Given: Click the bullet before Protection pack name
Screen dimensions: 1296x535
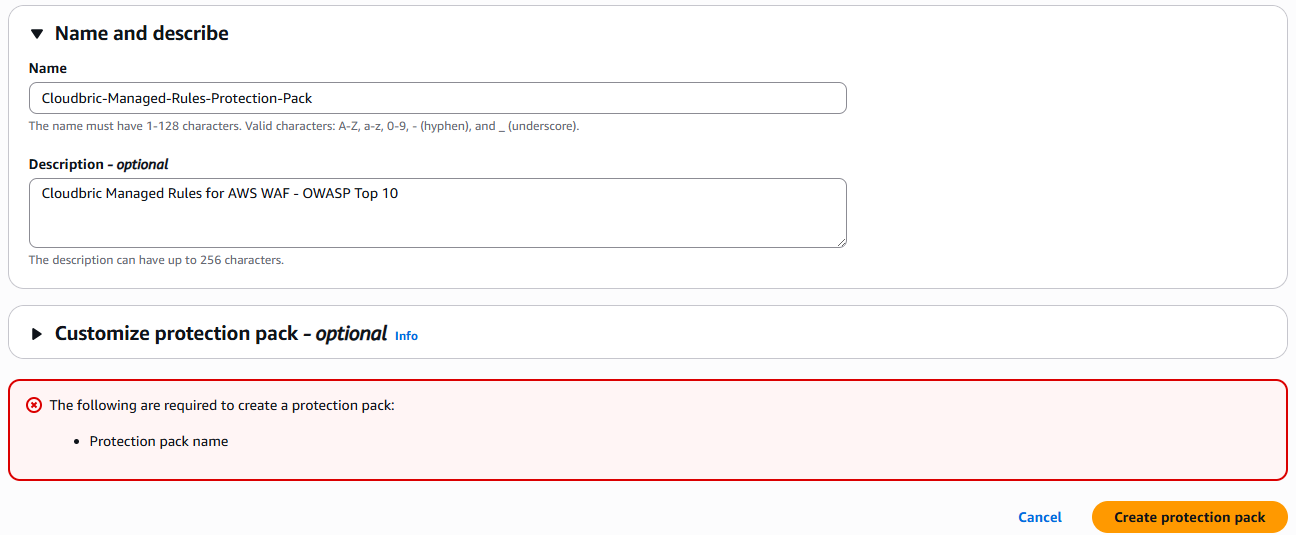Looking at the screenshot, I should (x=77, y=441).
